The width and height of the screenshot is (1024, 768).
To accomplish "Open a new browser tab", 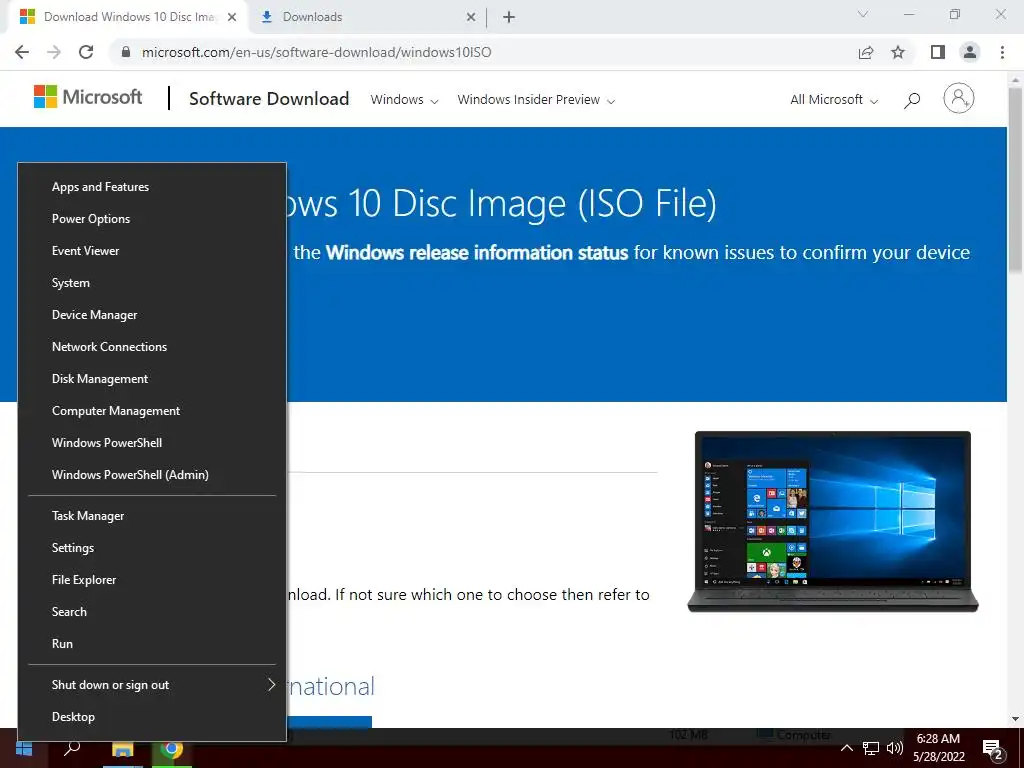I will coord(509,17).
